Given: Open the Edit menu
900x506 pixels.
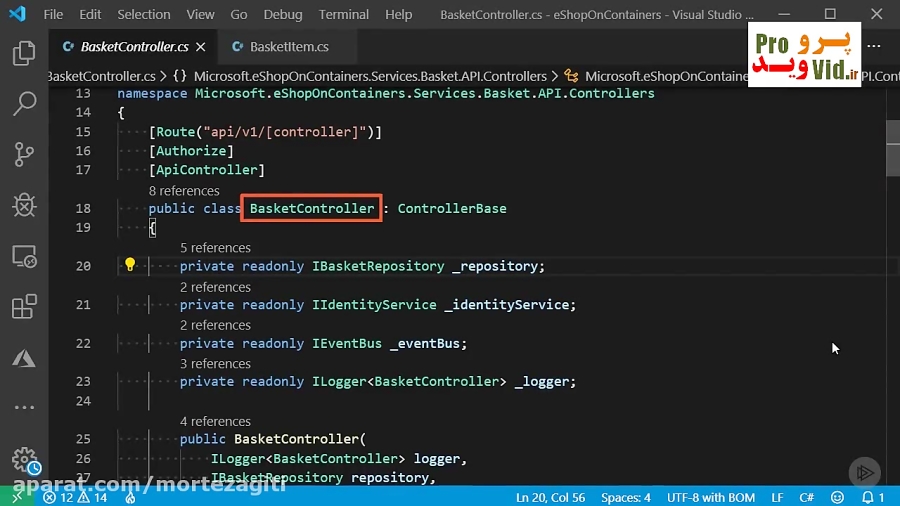Looking at the screenshot, I should pos(90,14).
